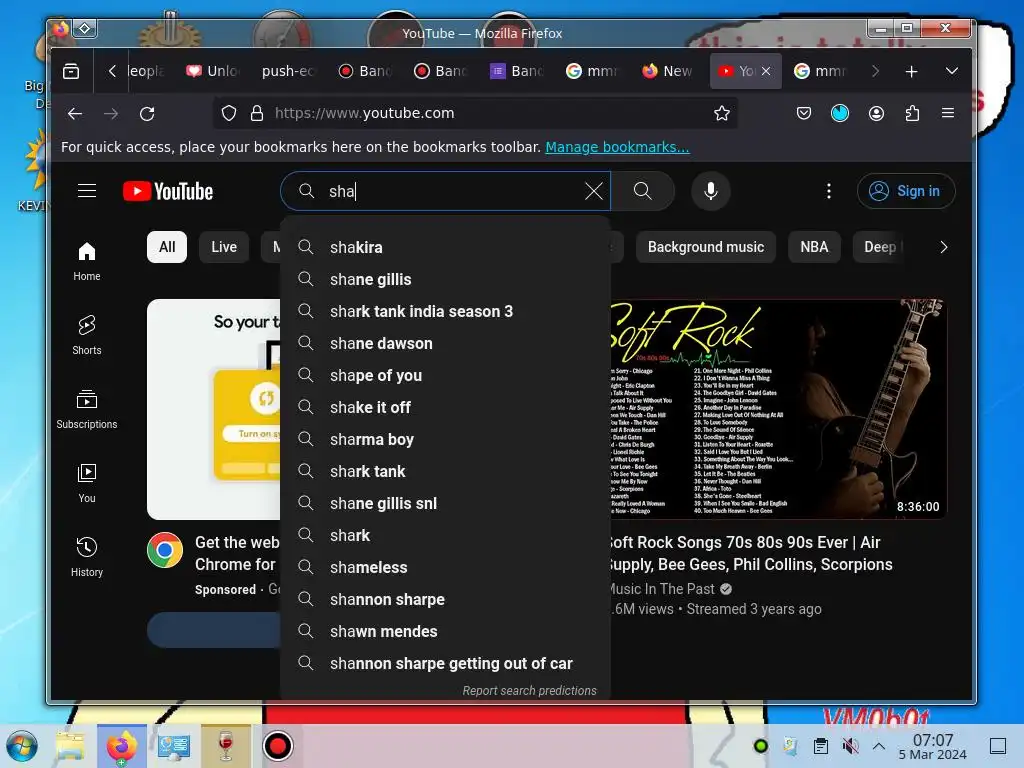
Task: Open Firefox tracking protection shield
Action: (x=229, y=114)
